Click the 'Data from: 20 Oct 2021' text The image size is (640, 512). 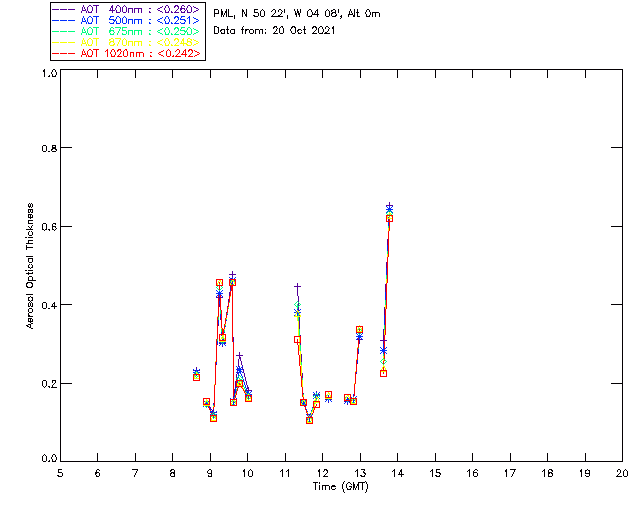(x=275, y=31)
